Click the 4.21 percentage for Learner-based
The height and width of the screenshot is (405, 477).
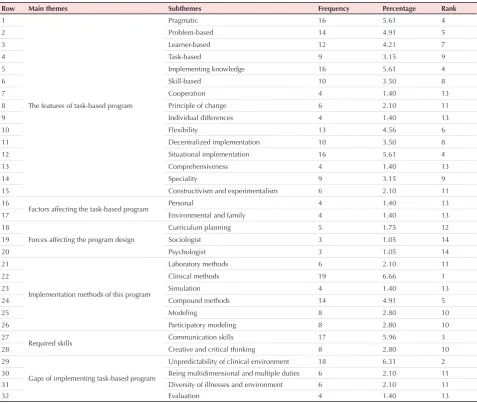point(389,44)
